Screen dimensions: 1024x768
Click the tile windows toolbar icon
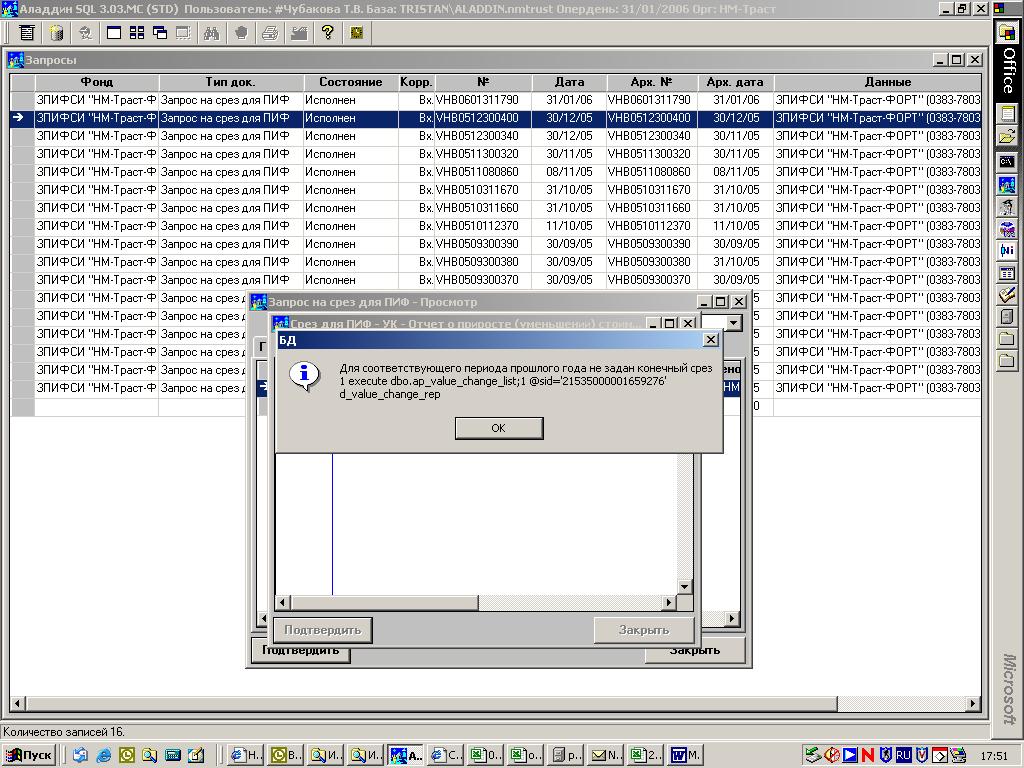pos(137,32)
